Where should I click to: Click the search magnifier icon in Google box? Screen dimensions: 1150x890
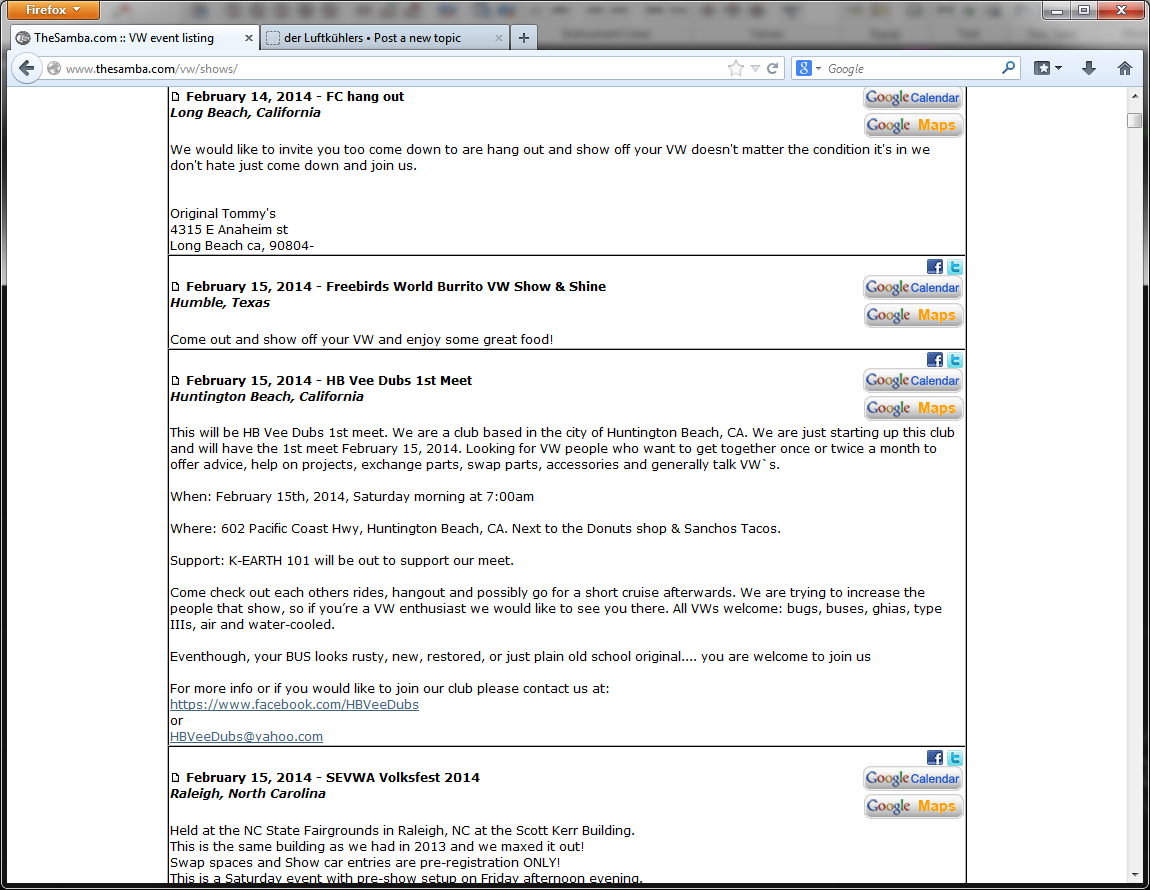[x=1008, y=69]
